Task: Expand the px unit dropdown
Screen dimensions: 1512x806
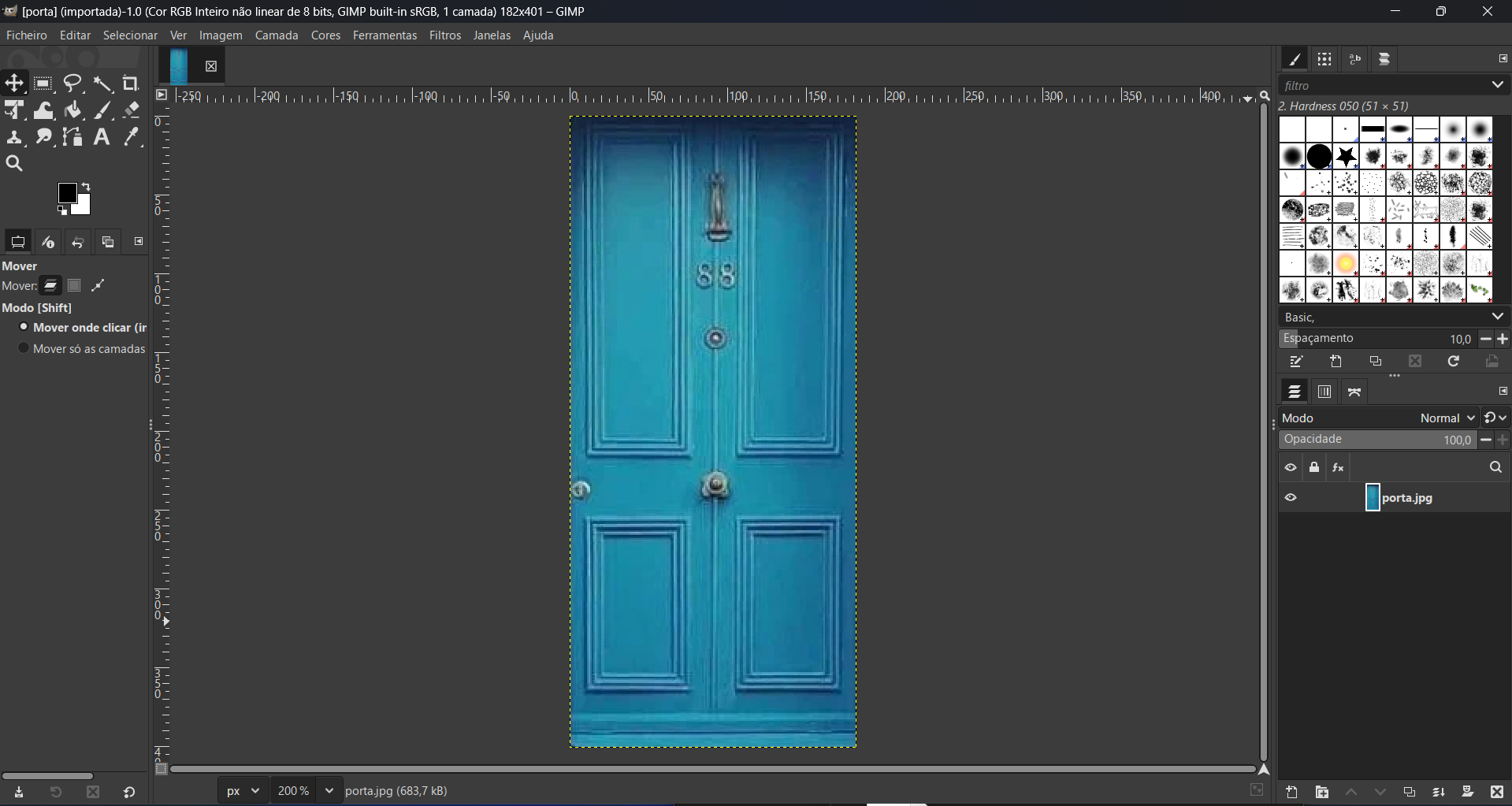Action: 243,791
